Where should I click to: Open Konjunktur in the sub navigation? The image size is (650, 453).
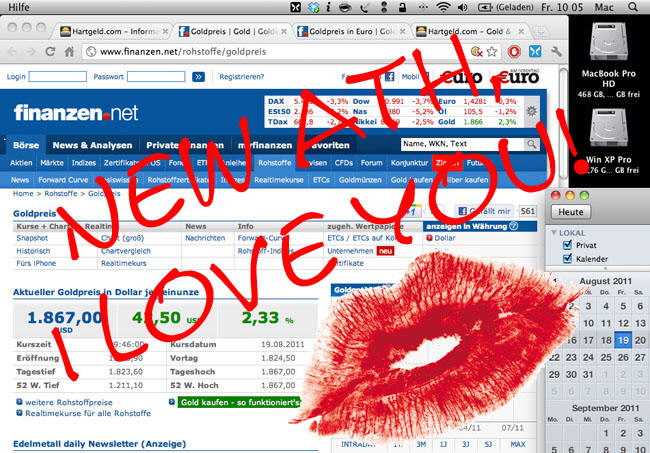(409, 163)
